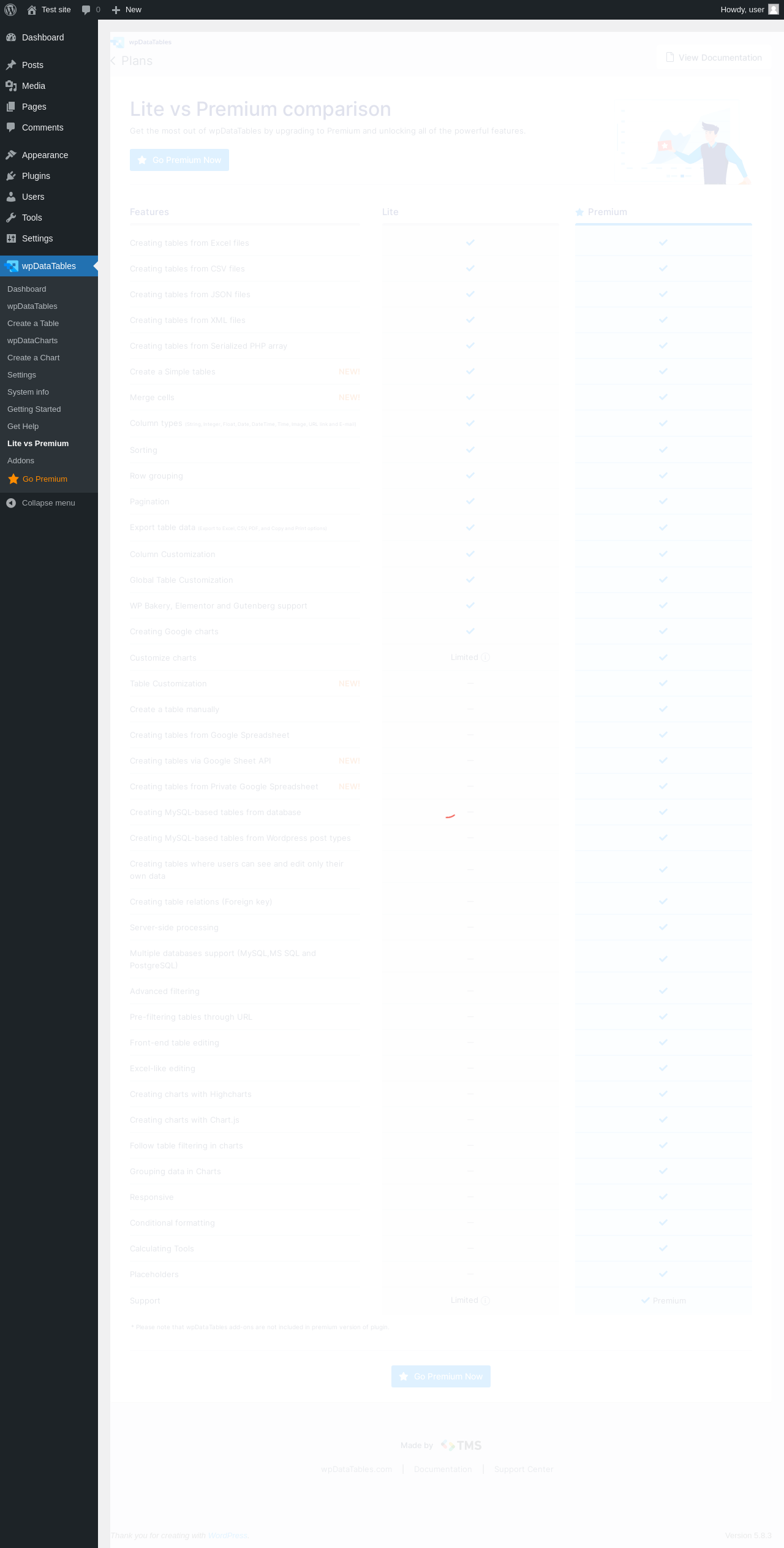Click 'Conditional formatting' feature text
The width and height of the screenshot is (784, 1548).
click(x=172, y=1223)
